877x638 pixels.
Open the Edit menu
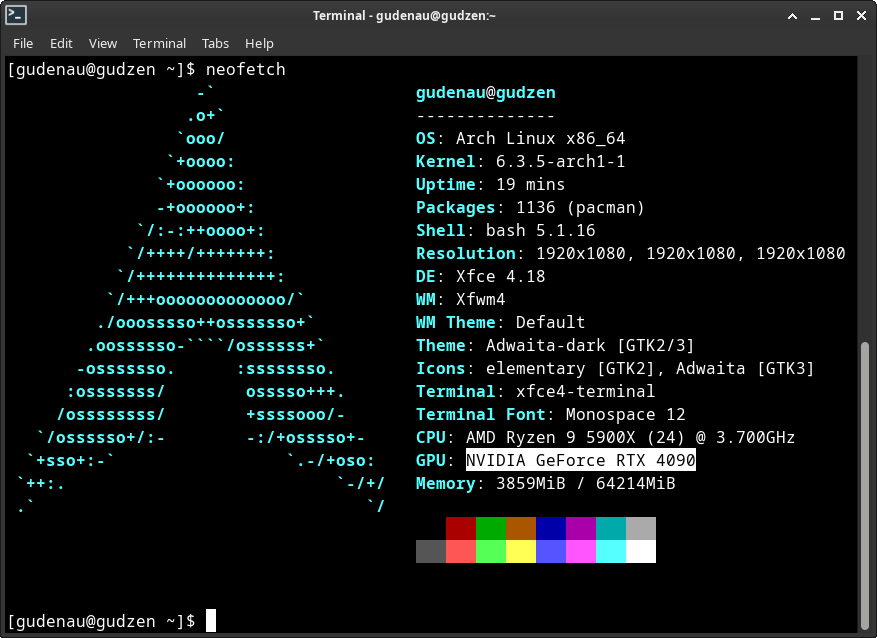coord(61,43)
